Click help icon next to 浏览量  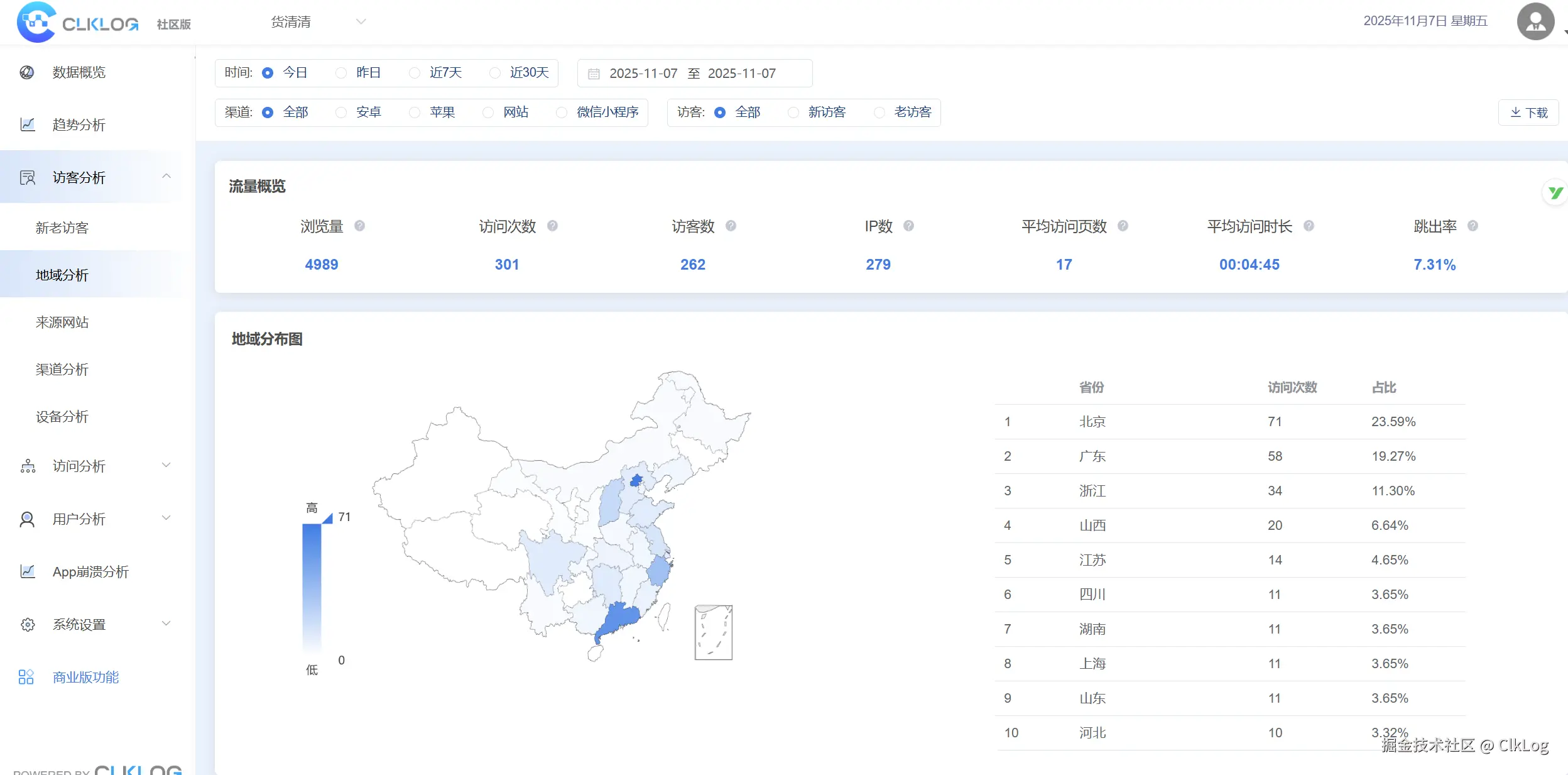click(x=359, y=226)
